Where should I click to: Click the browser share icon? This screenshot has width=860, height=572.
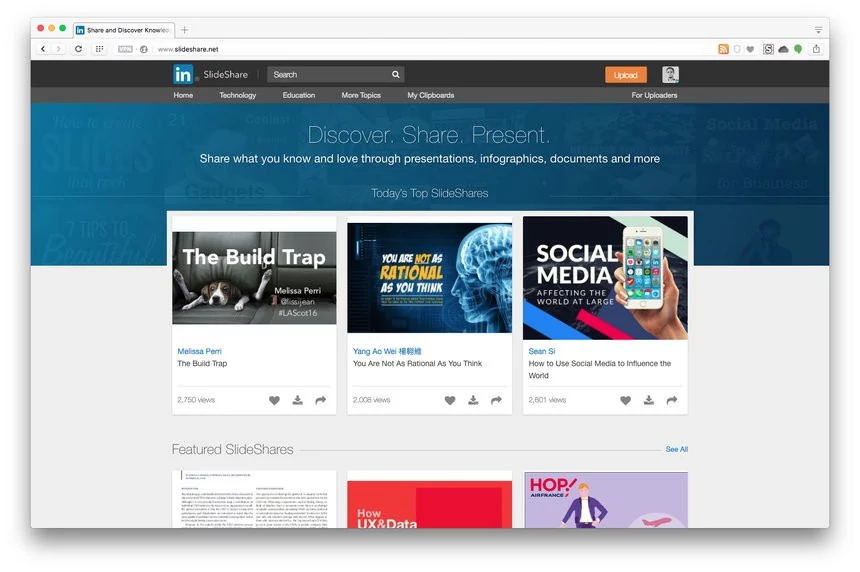pyautogui.click(x=817, y=49)
